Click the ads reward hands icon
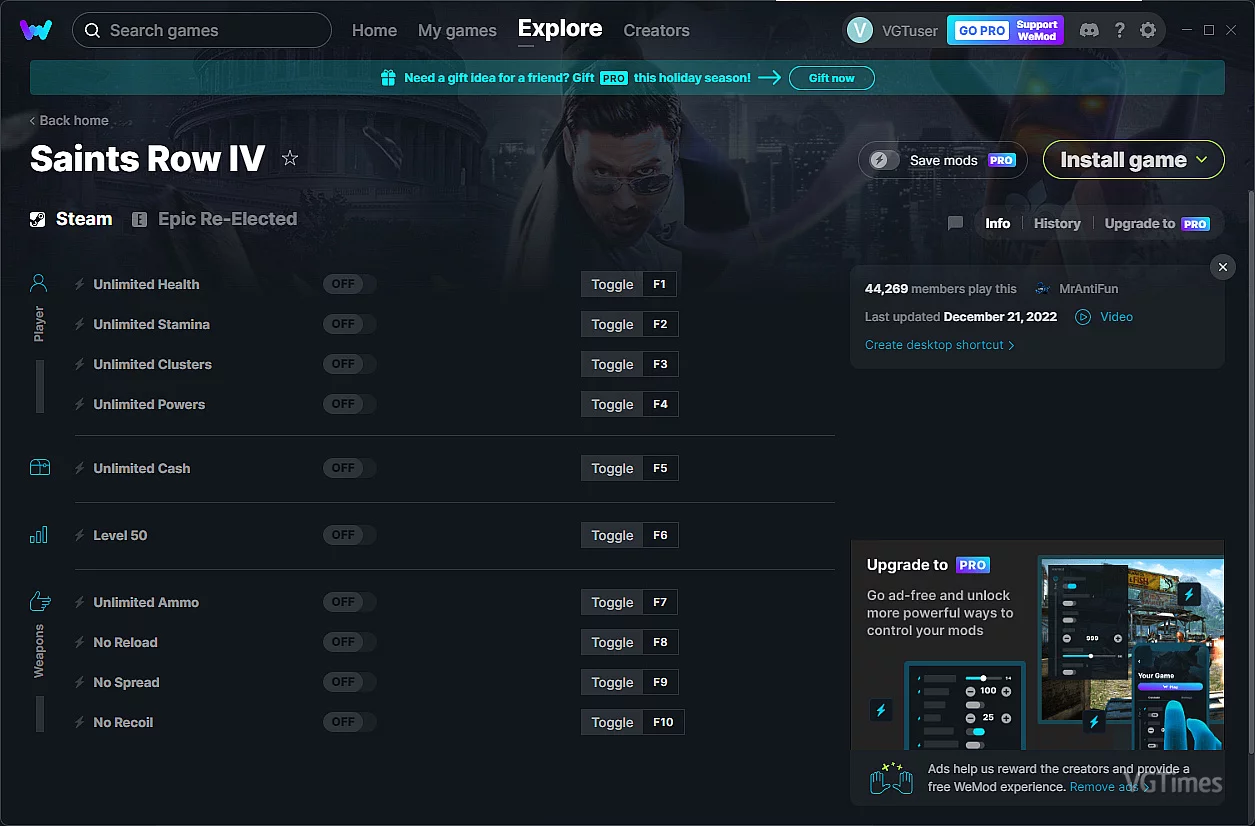Viewport: 1255px width, 826px height. point(891,778)
